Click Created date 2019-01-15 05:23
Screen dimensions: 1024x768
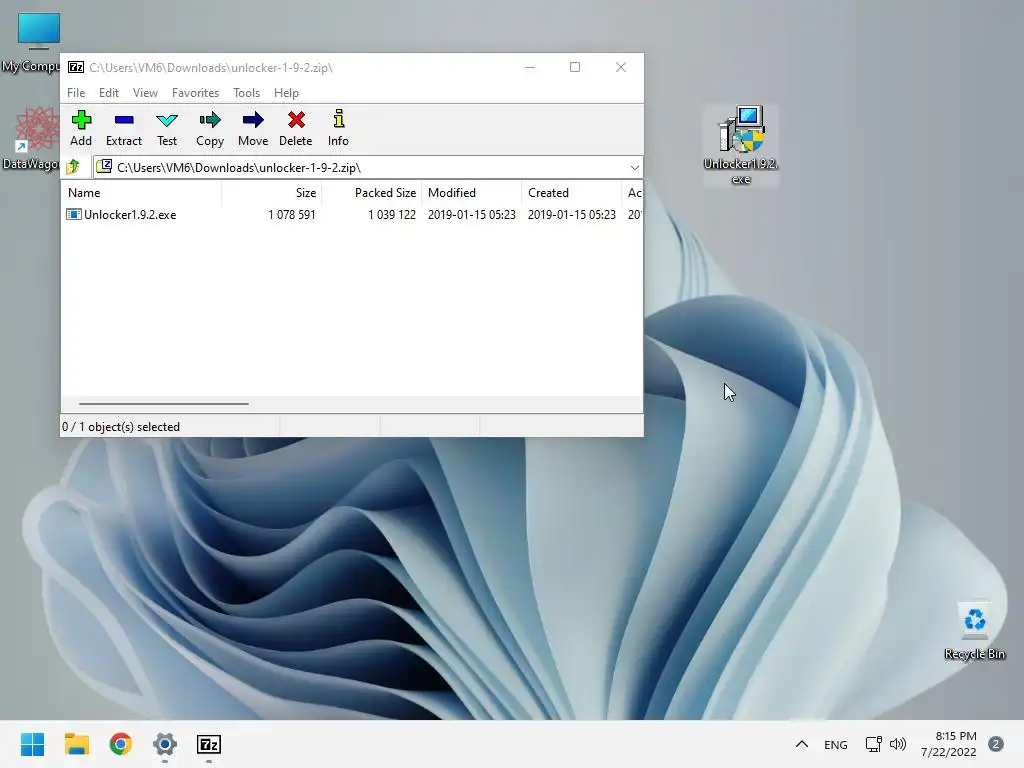[x=571, y=215]
